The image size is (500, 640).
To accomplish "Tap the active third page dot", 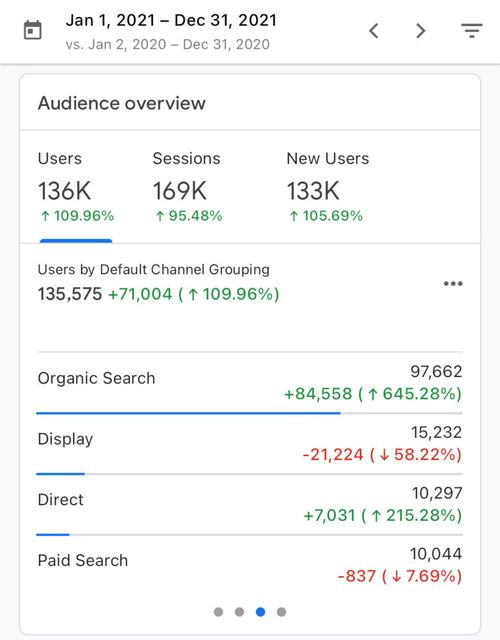I will pyautogui.click(x=260, y=611).
